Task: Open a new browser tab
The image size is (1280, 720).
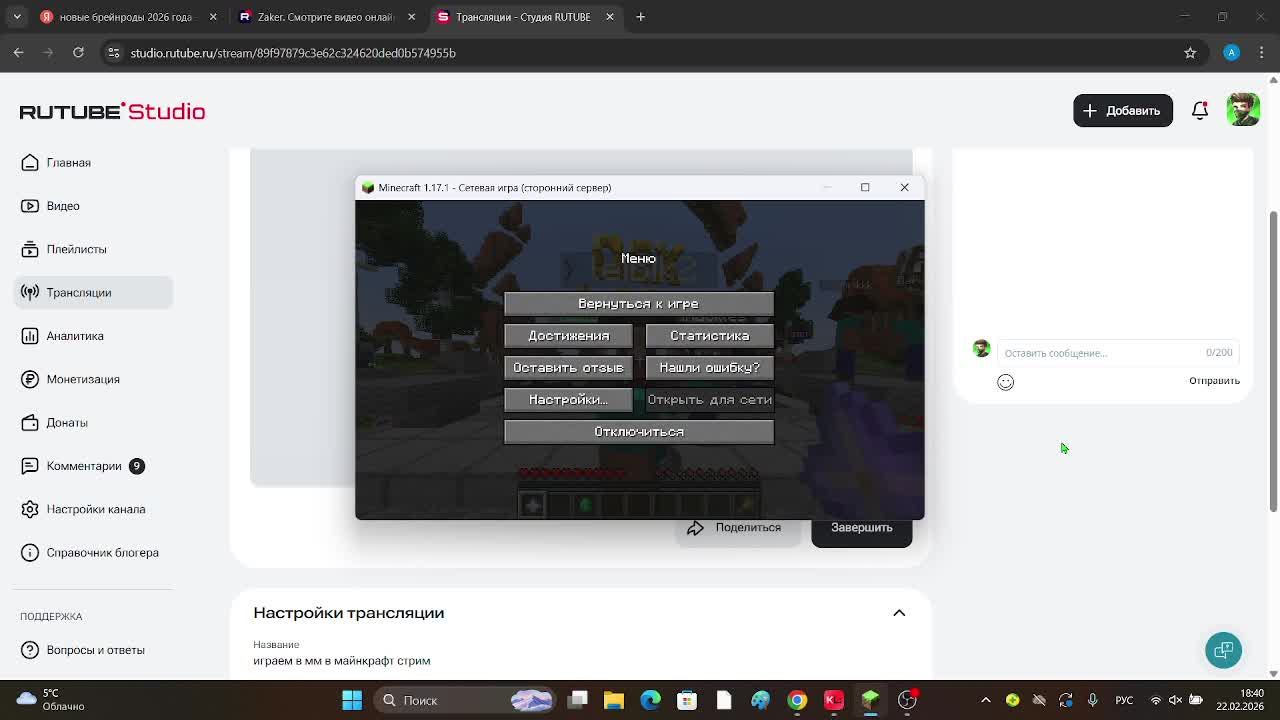Action: pyautogui.click(x=641, y=17)
